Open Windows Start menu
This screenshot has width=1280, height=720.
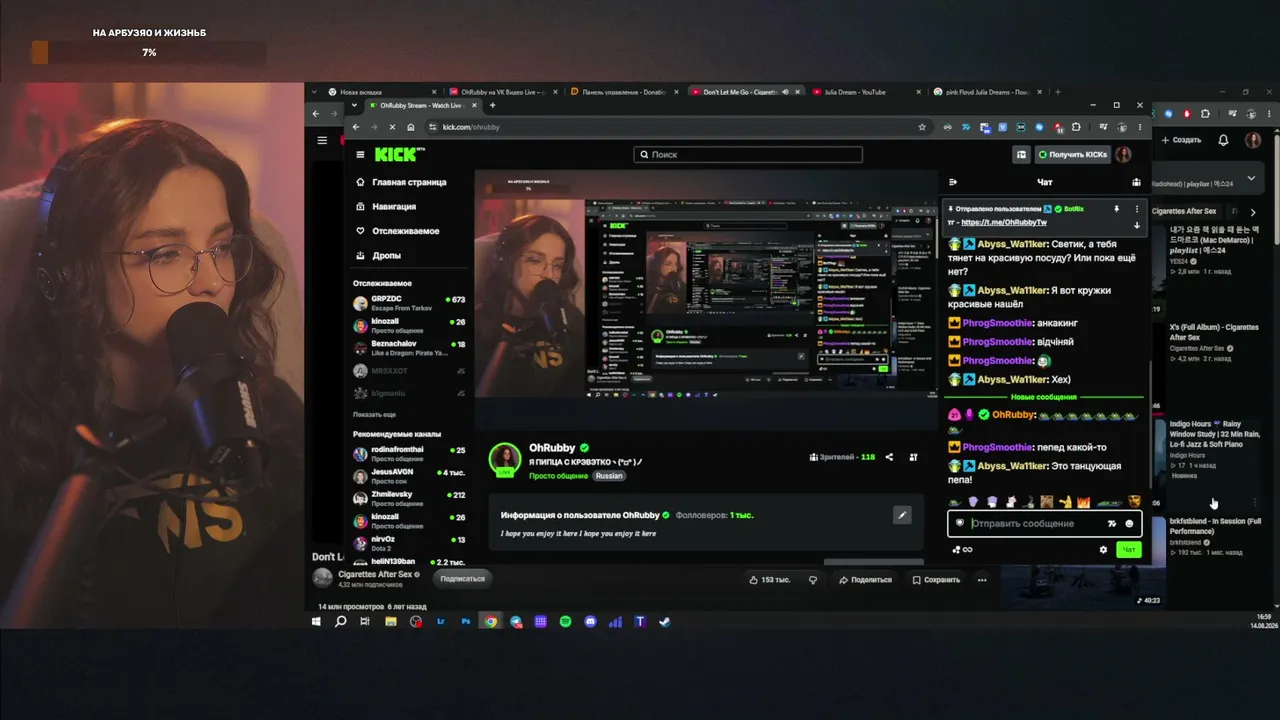click(316, 621)
